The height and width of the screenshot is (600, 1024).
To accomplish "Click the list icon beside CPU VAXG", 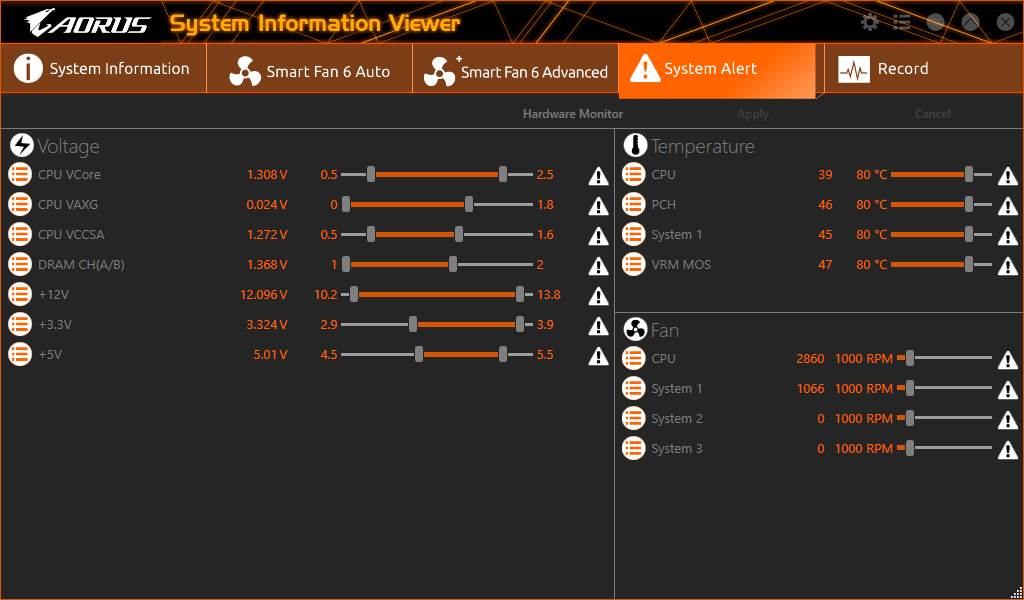I will pyautogui.click(x=20, y=204).
